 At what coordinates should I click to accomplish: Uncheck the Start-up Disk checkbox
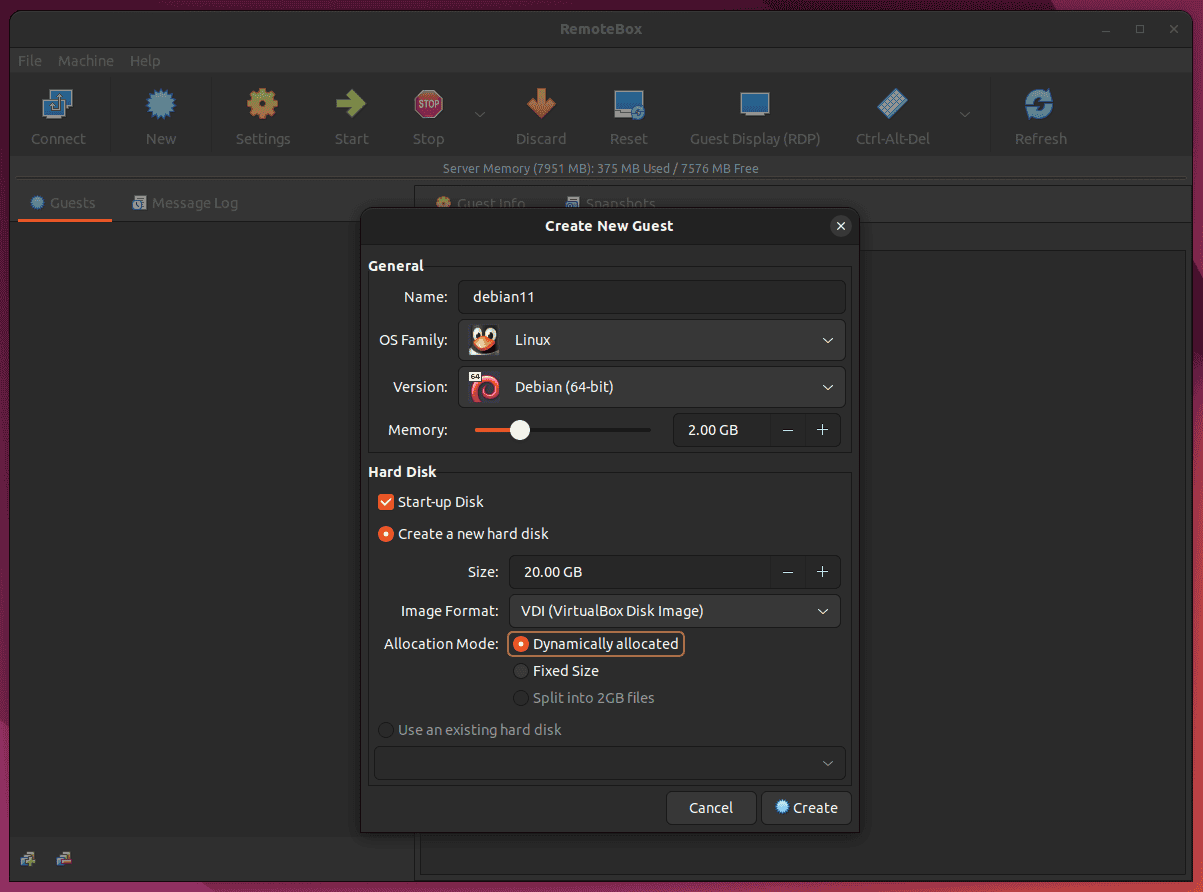click(x=385, y=502)
